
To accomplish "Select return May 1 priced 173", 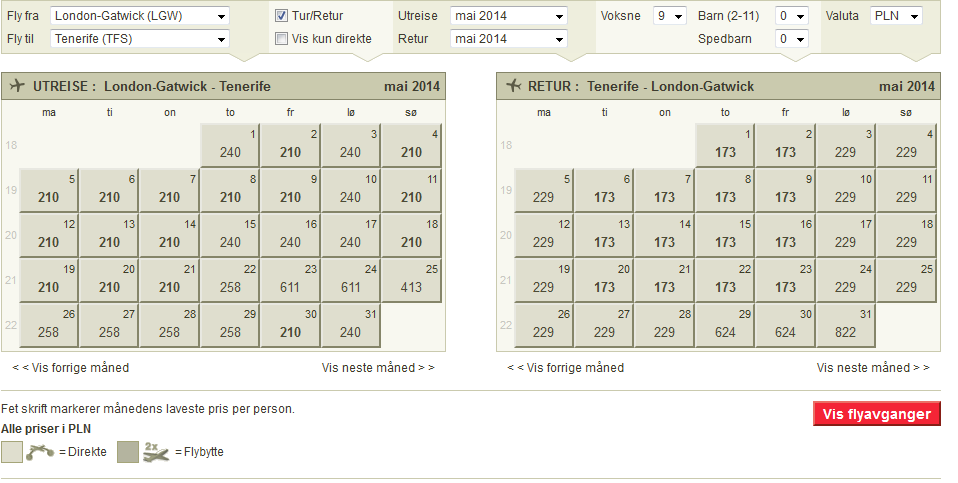I will (x=725, y=145).
